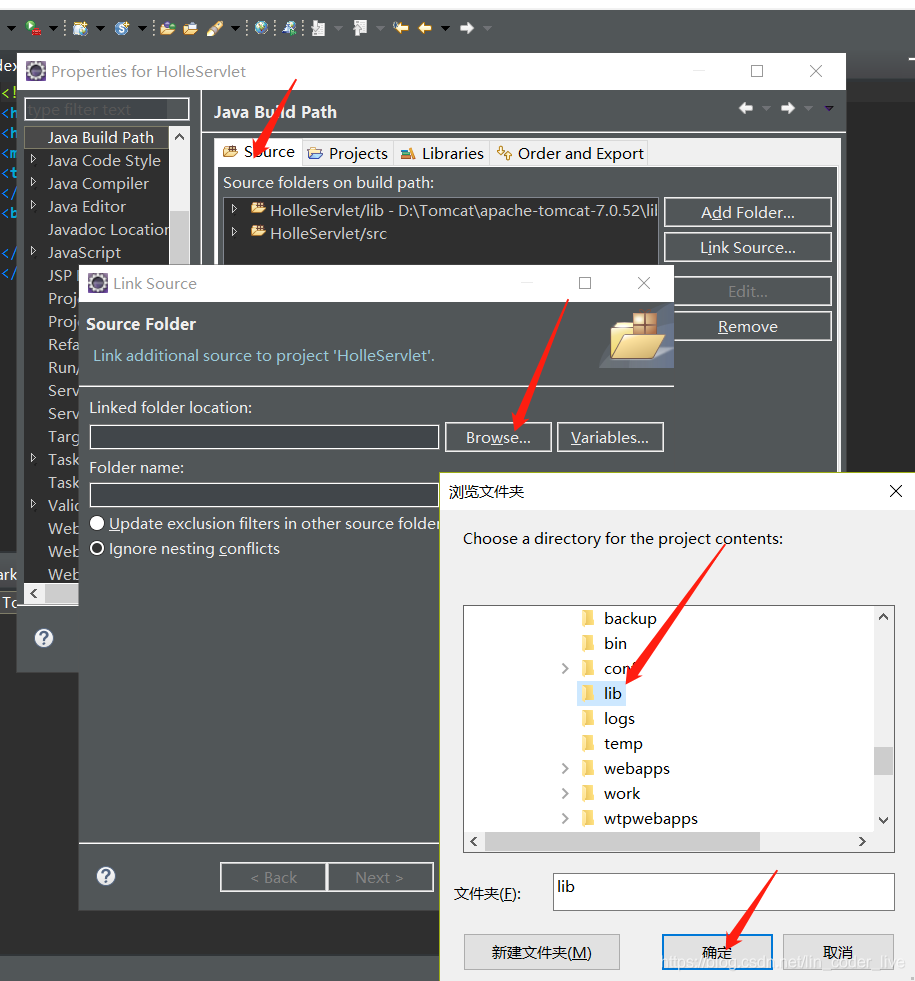Click the Run External Tools toolbar icon
The width and height of the screenshot is (915, 981).
(33, 28)
